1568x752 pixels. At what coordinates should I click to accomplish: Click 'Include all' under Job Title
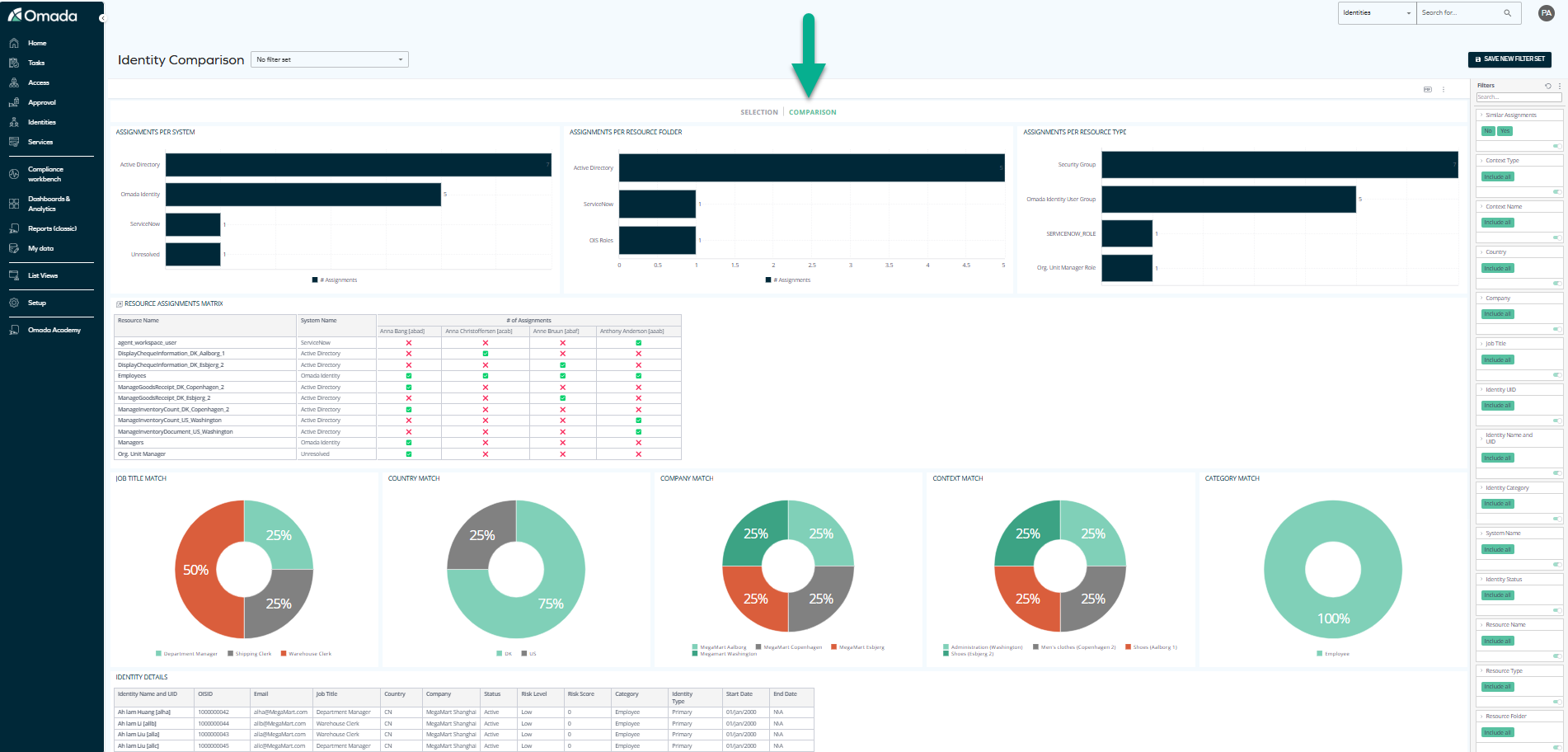[1497, 360]
